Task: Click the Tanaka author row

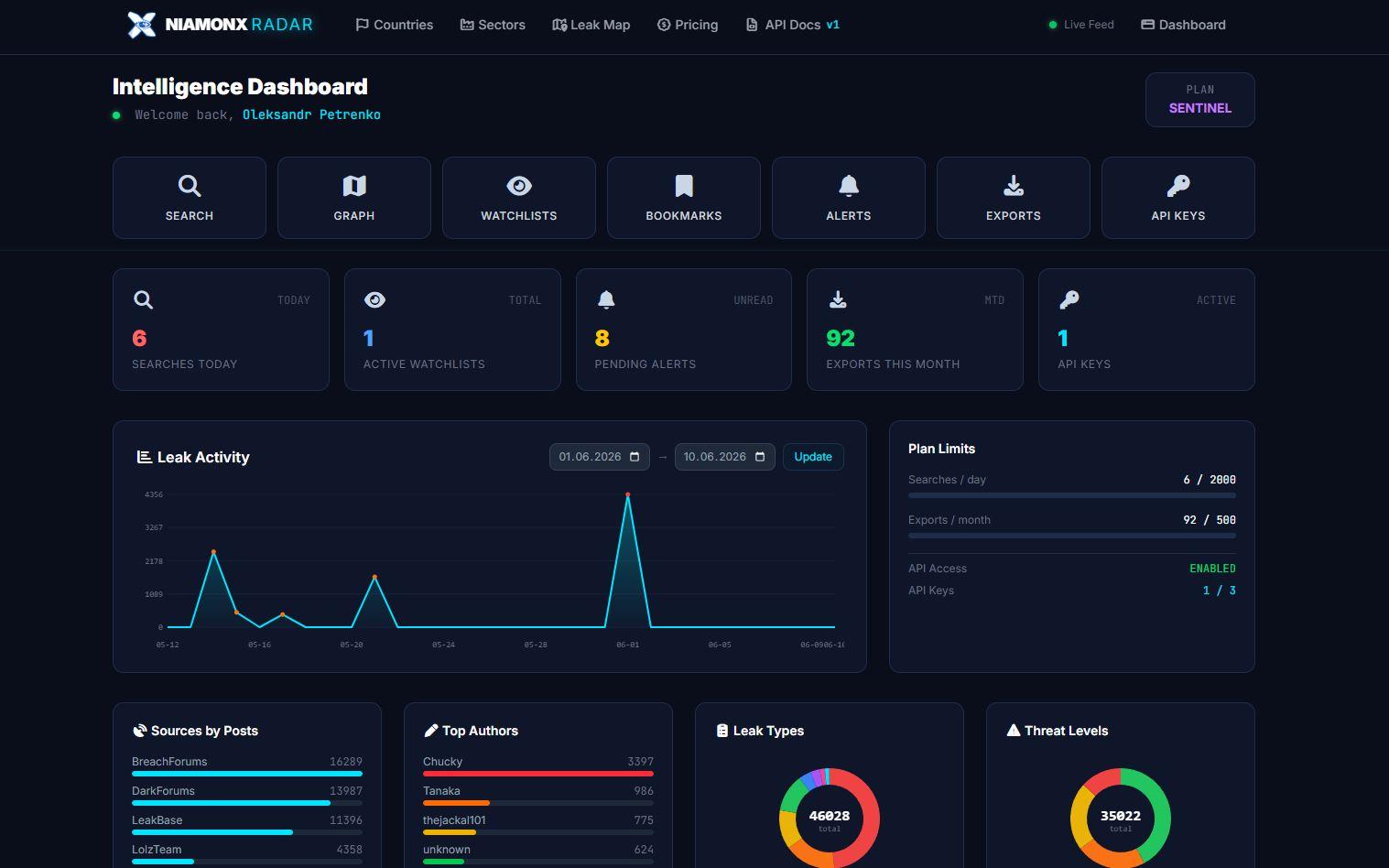Action: tap(538, 796)
